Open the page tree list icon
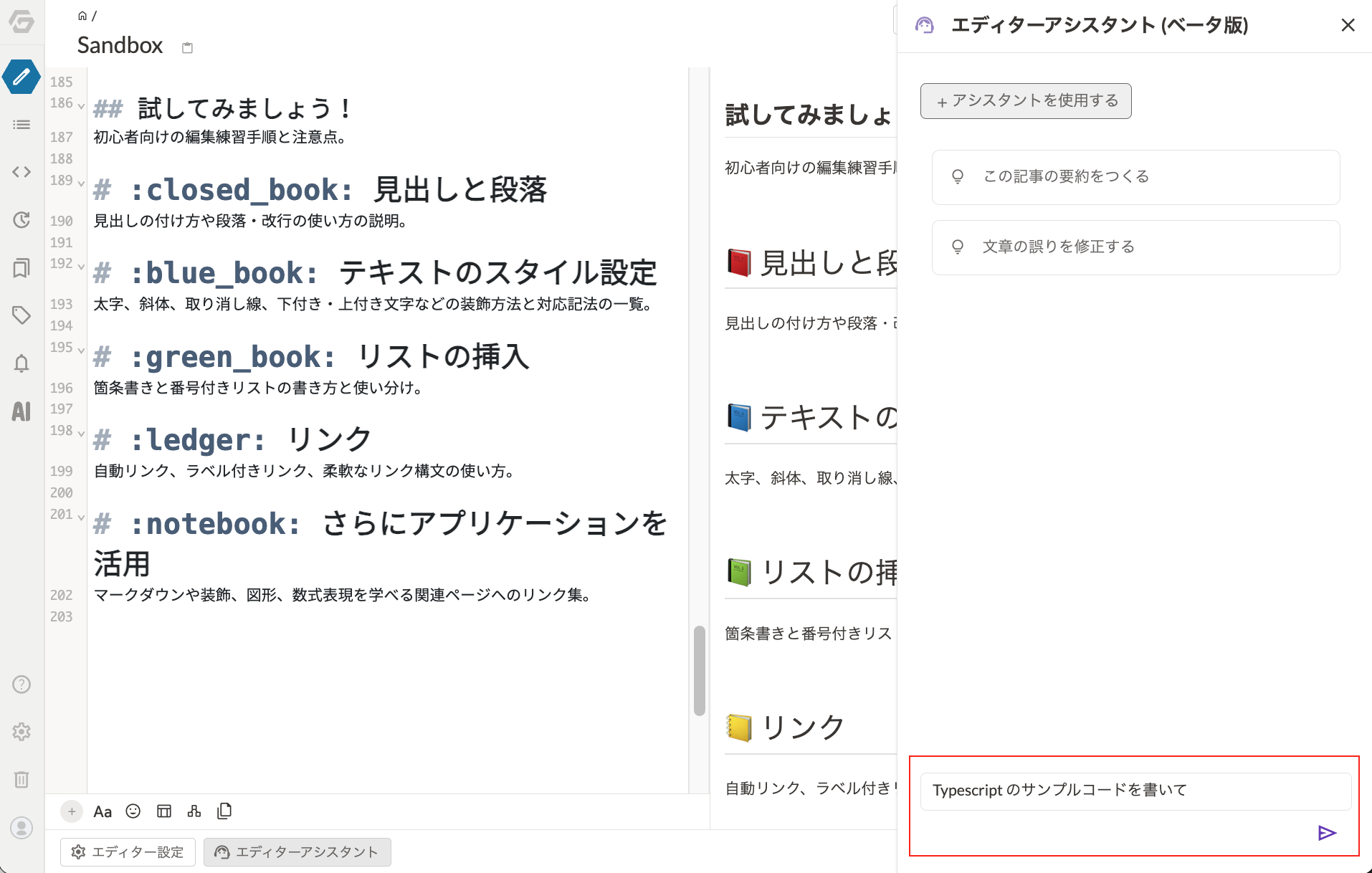The image size is (1372, 873). 22,125
